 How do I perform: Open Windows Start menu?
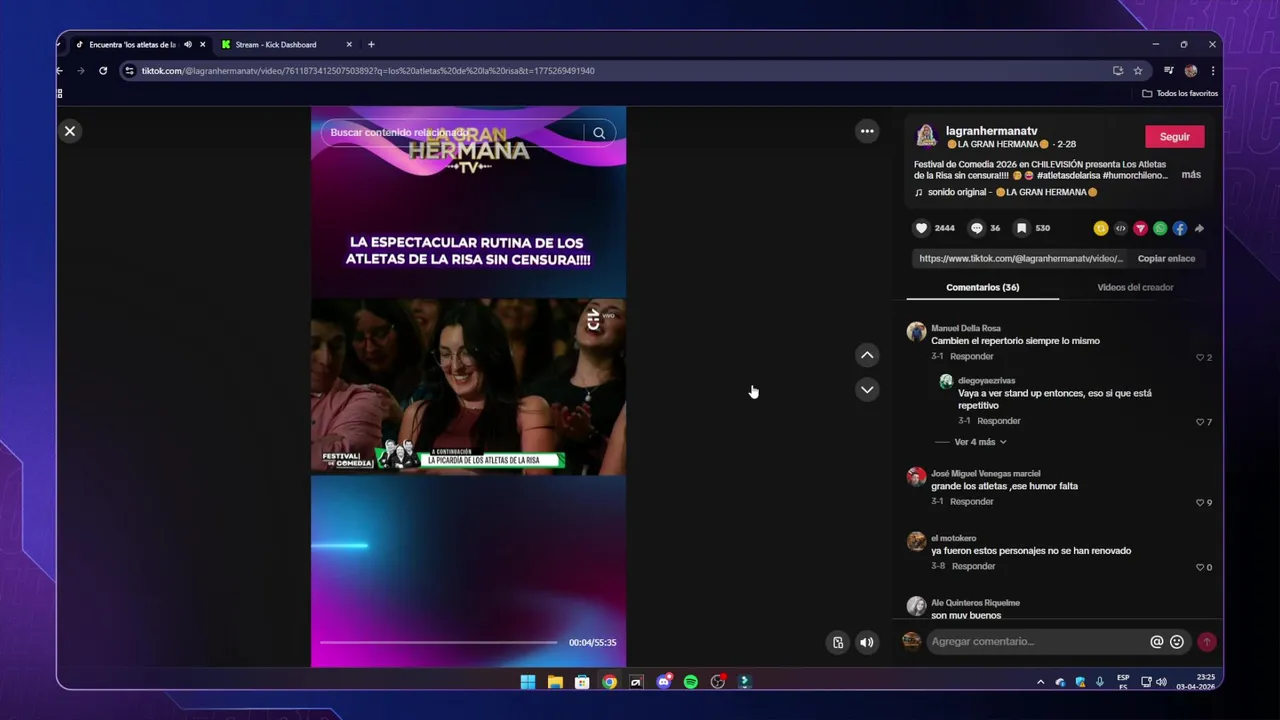527,682
